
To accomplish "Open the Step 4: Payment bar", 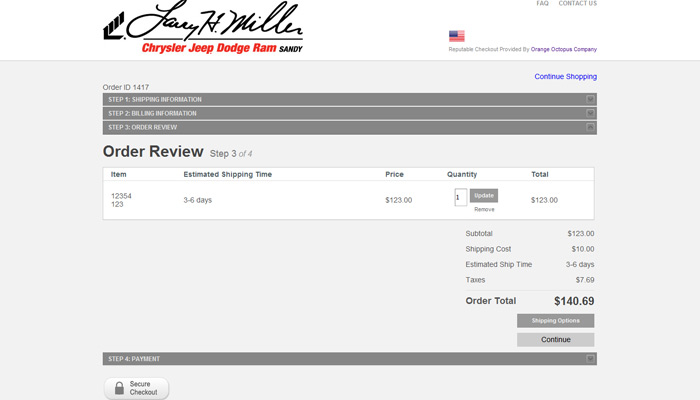I will pyautogui.click(x=350, y=358).
